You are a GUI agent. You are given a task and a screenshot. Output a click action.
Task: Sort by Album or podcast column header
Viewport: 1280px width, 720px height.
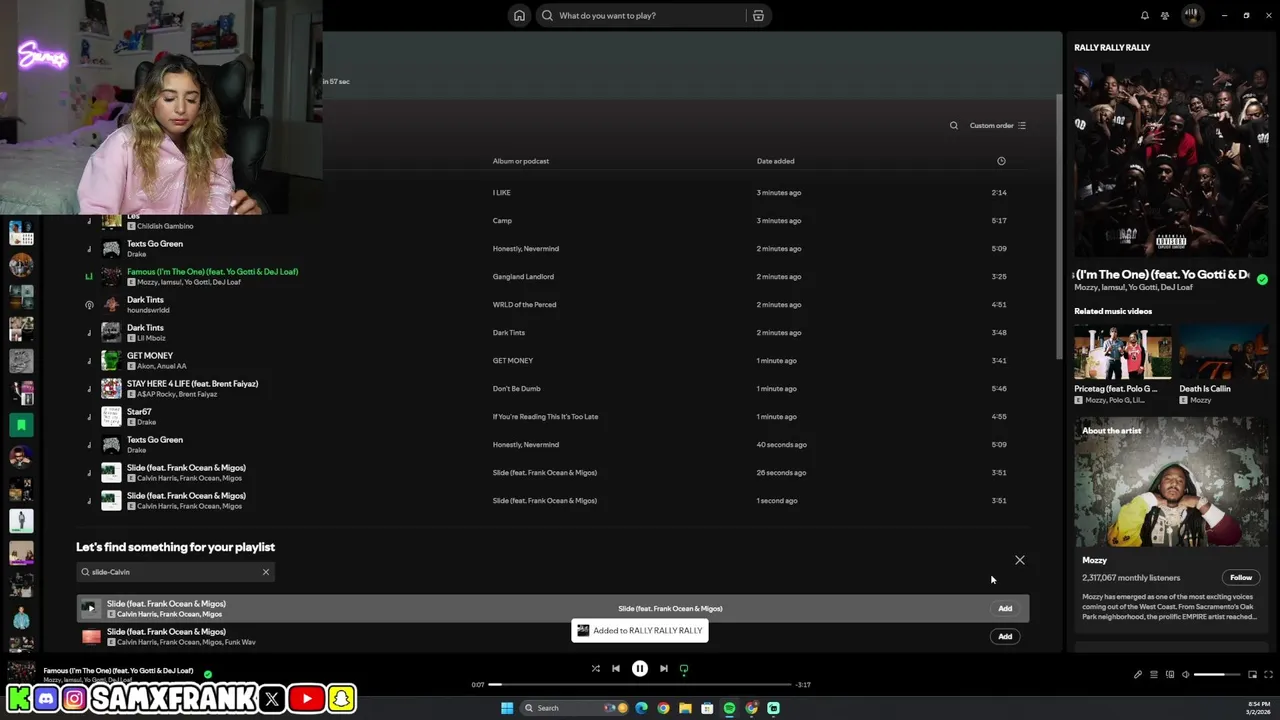(x=521, y=161)
